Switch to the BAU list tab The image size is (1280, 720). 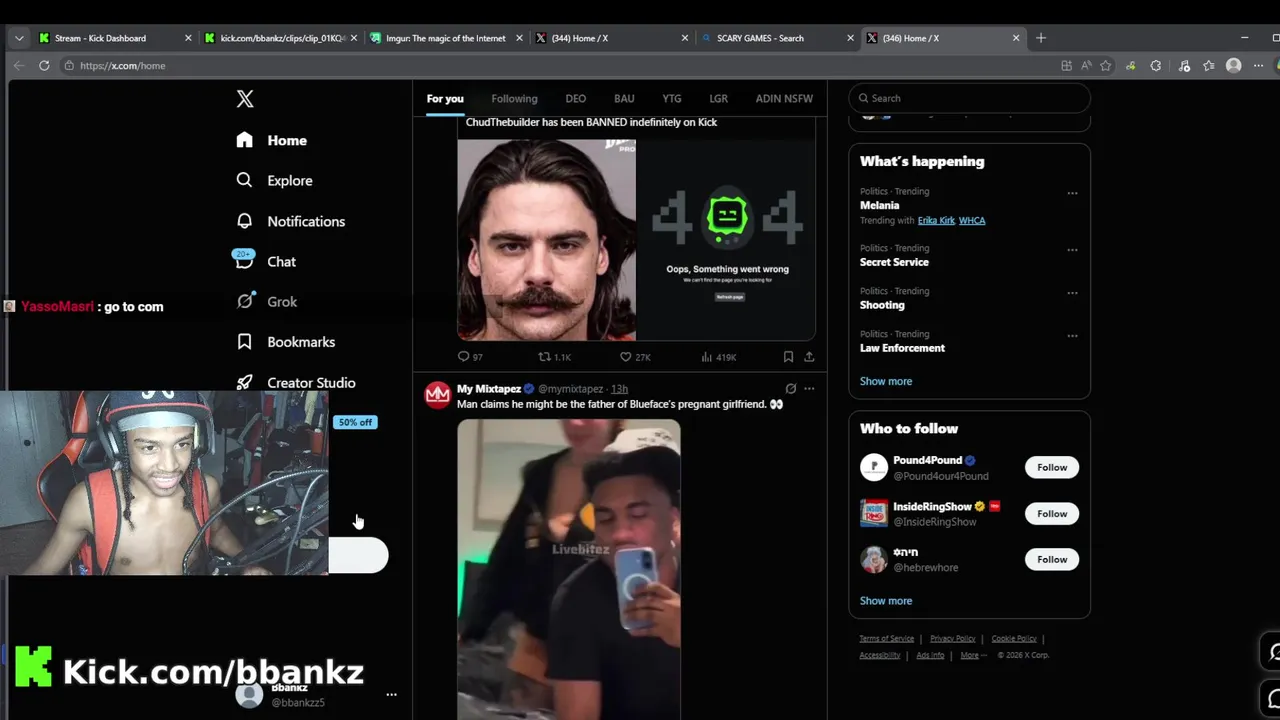click(624, 99)
